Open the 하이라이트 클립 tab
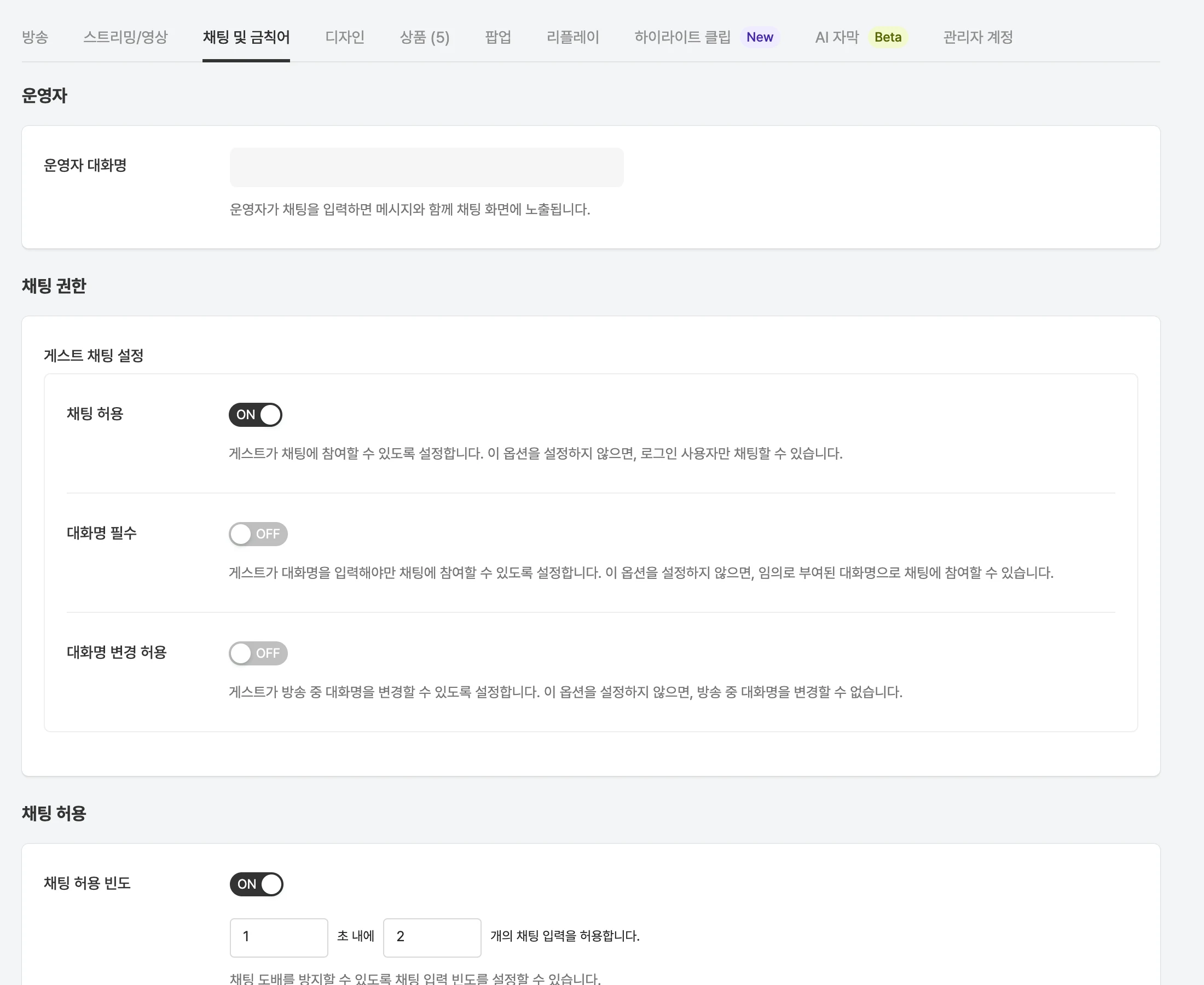The height and width of the screenshot is (985, 1204). (x=682, y=37)
